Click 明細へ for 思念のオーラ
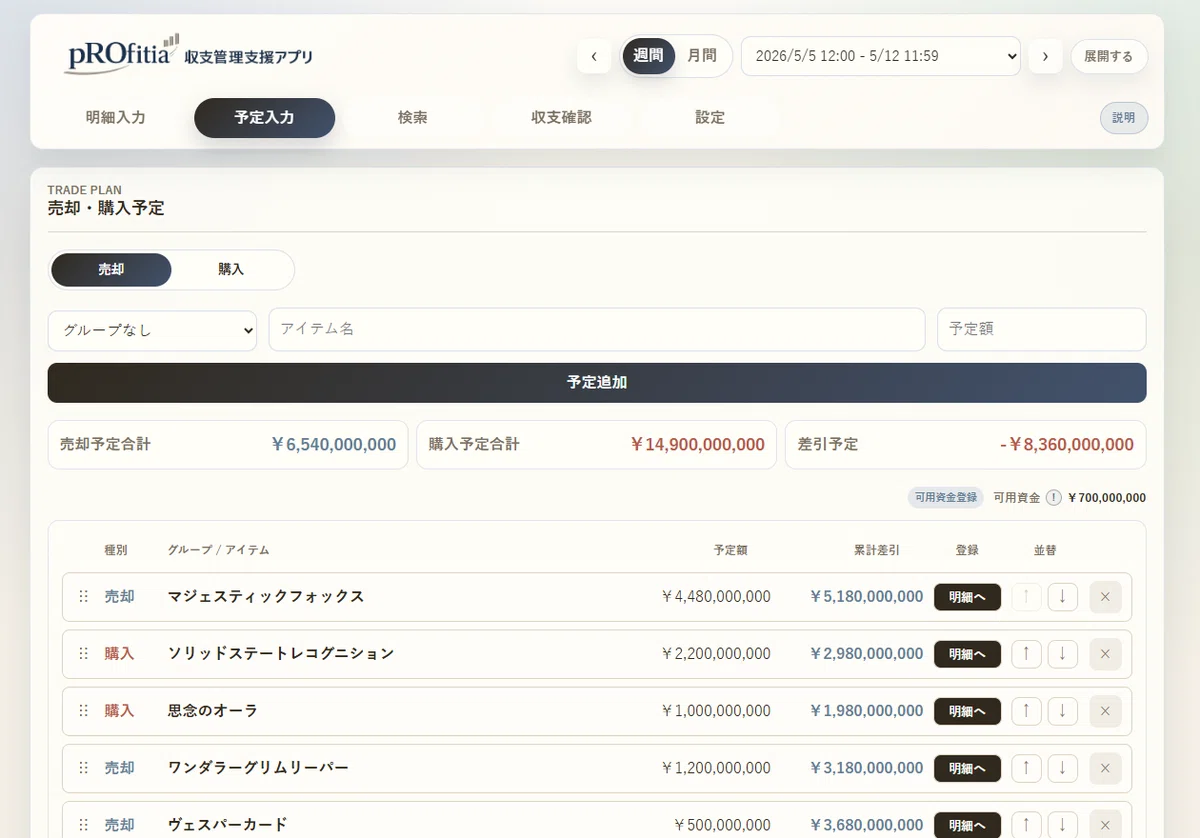 [x=967, y=711]
